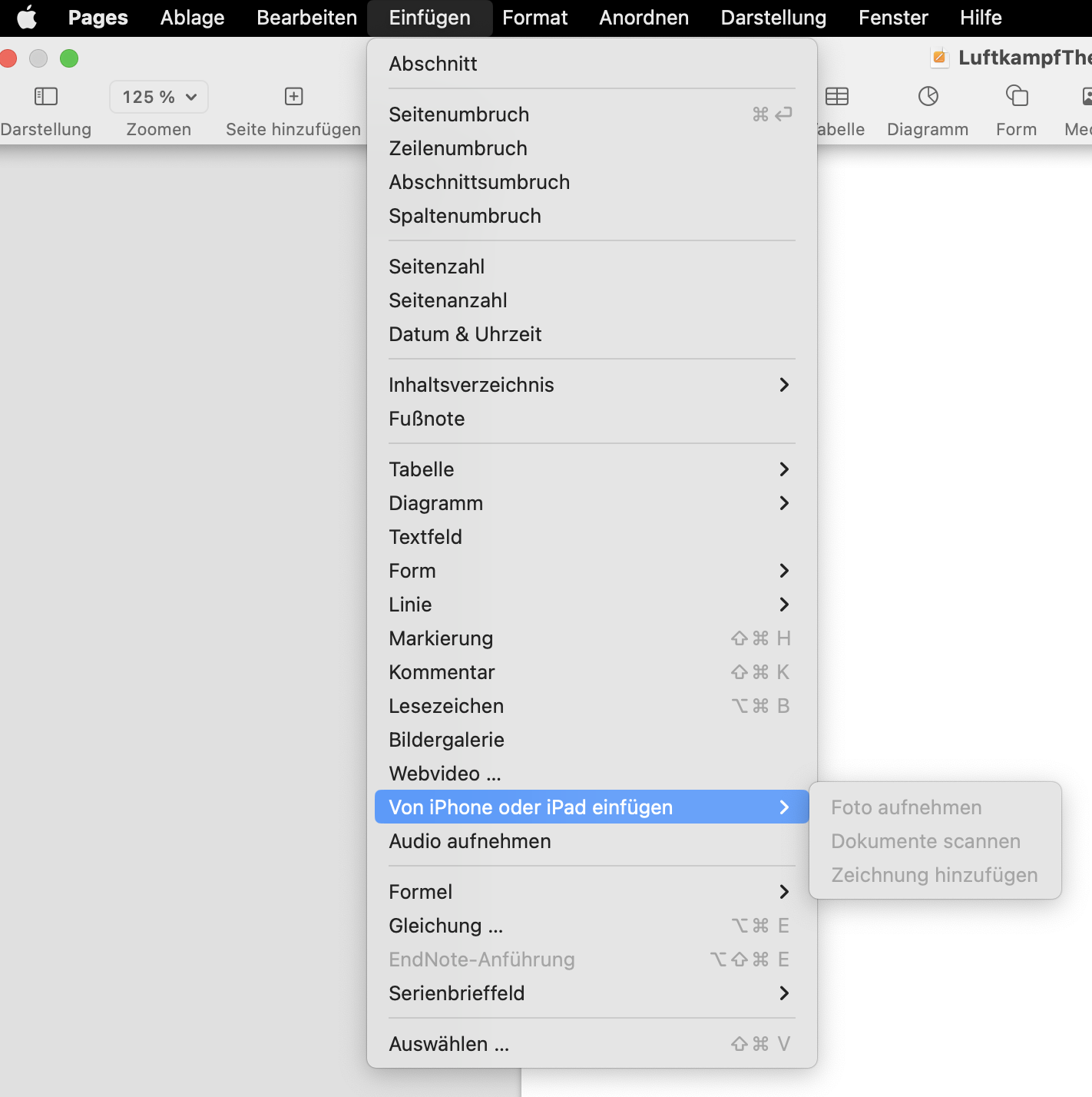Open the Ablage menu
1092x1097 pixels.
193,18
